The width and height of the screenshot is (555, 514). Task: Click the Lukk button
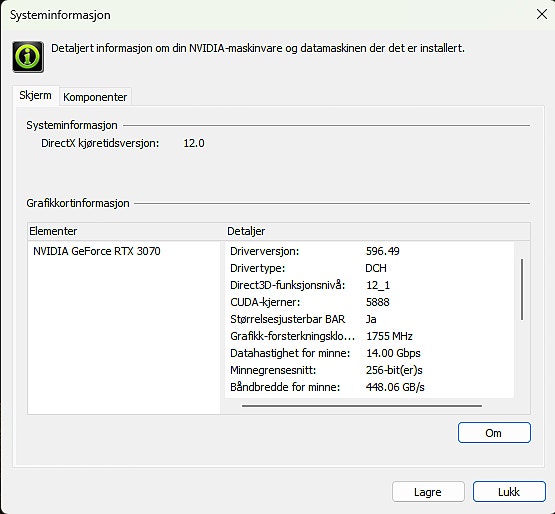tap(509, 491)
